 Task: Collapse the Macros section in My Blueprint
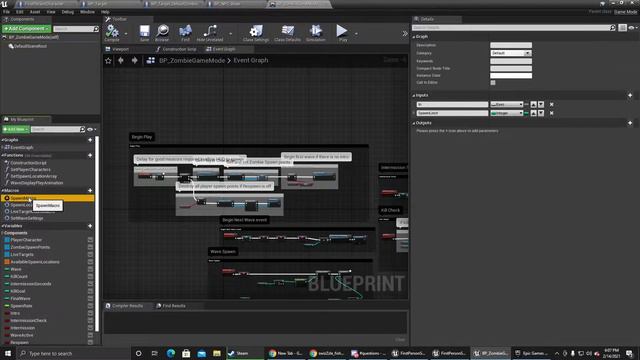2,191
